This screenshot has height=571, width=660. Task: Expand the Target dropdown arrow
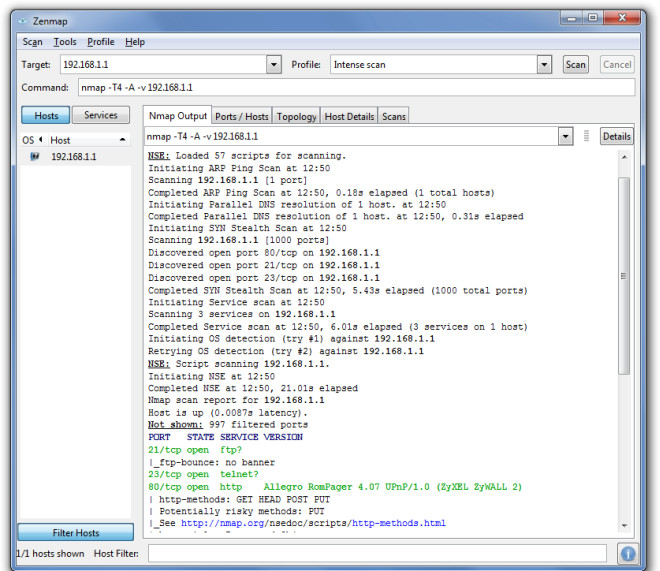point(274,65)
